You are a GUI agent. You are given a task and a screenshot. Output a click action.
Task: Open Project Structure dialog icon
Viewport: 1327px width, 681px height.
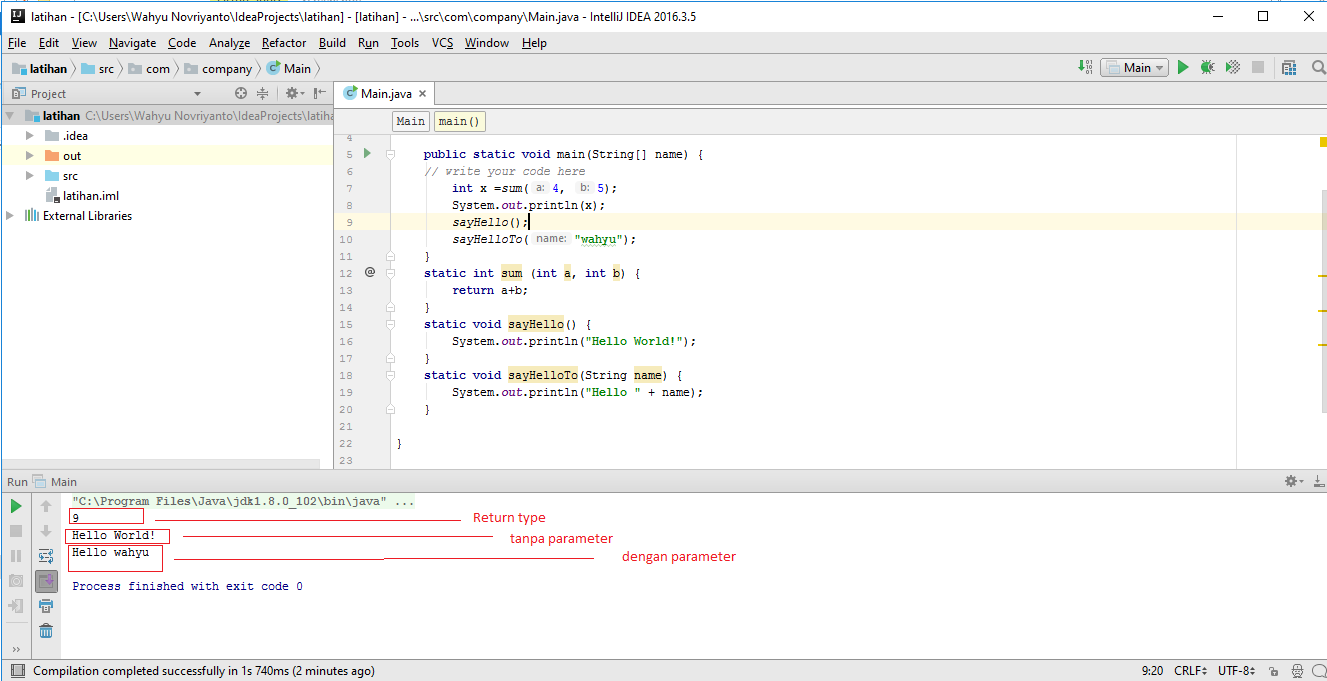point(1288,67)
